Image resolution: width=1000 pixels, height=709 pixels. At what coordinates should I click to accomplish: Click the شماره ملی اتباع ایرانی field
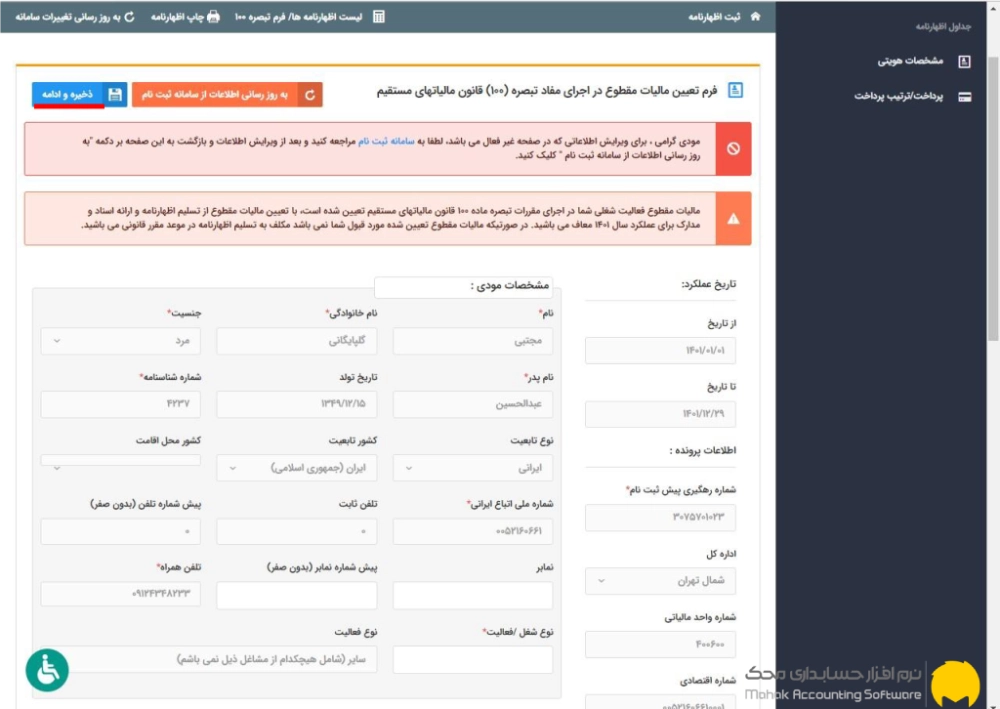473,531
